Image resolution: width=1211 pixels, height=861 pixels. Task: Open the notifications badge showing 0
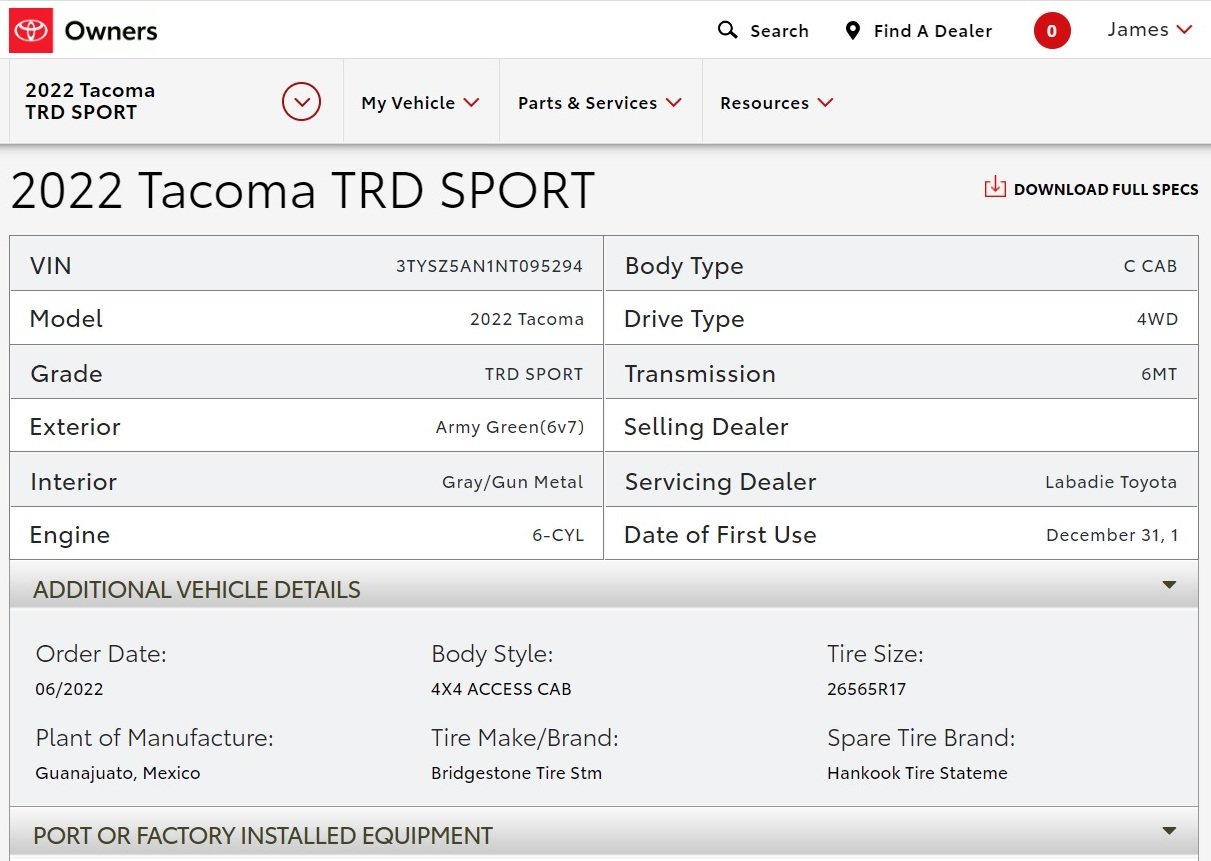point(1052,30)
